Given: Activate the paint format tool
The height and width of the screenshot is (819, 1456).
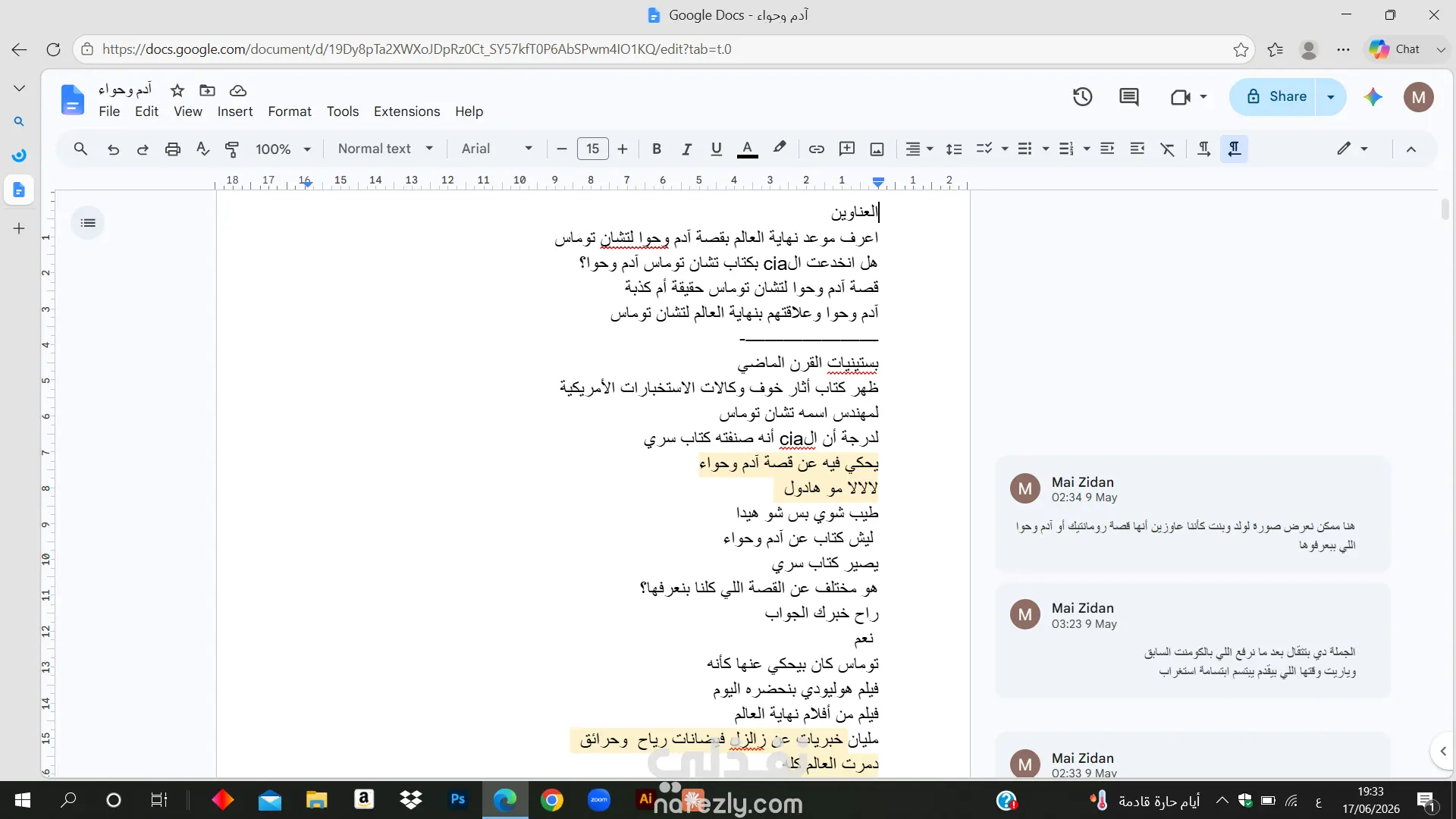Looking at the screenshot, I should click(232, 149).
